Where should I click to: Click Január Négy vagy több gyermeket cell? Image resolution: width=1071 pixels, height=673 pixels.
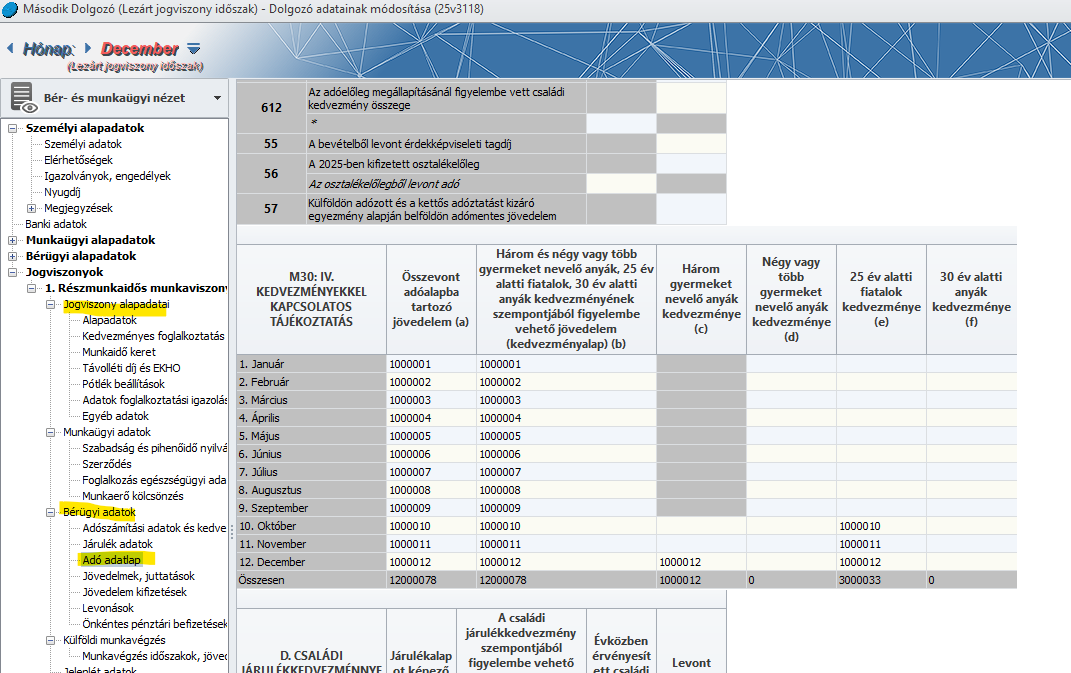[x=791, y=364]
